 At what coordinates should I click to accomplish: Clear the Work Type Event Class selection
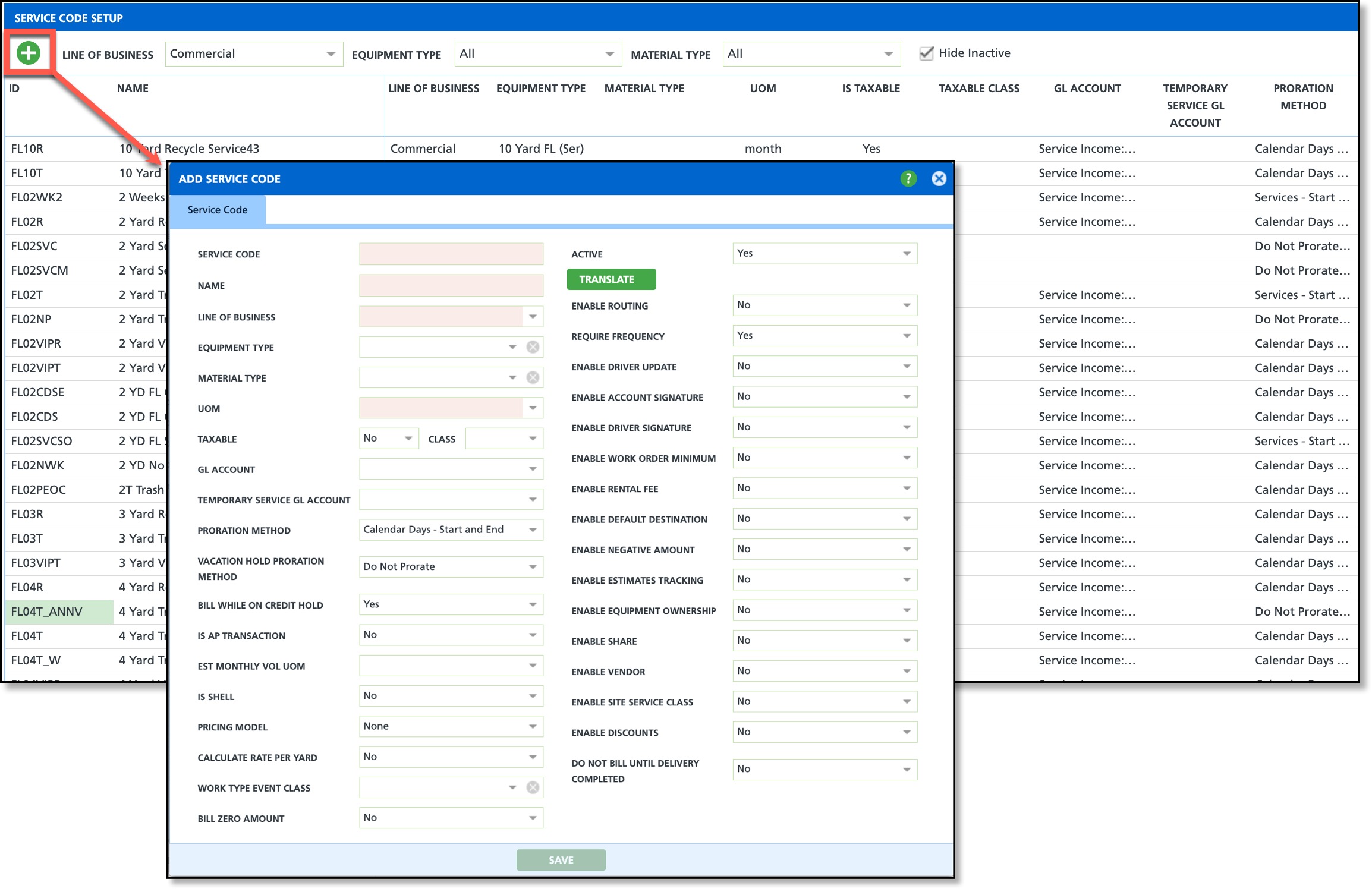533,787
